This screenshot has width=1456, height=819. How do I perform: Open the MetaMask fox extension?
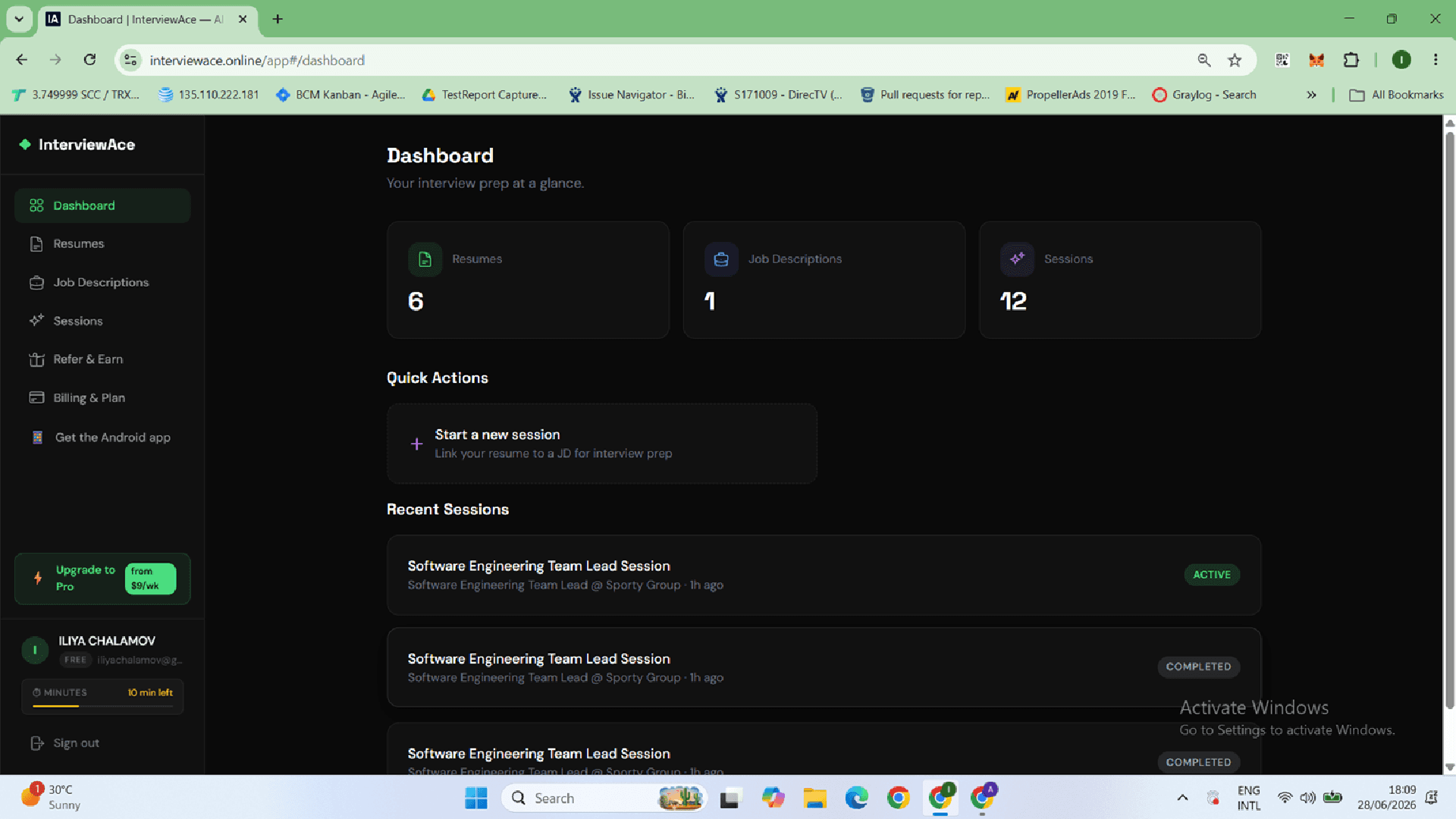[x=1316, y=60]
